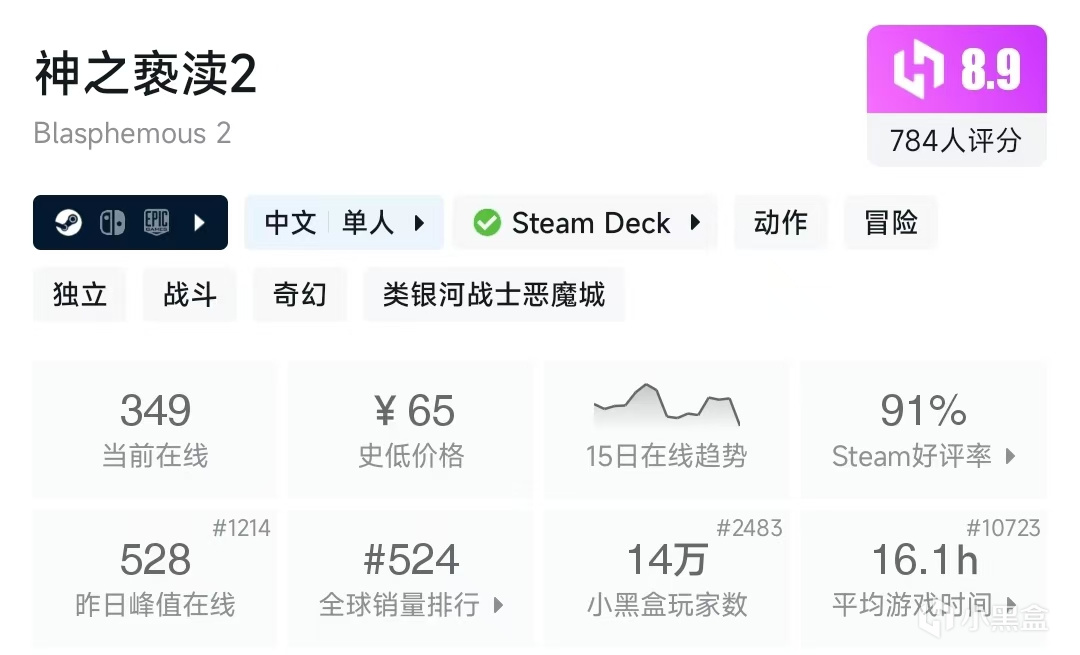Image resolution: width=1080 pixels, height=655 pixels.
Task: Select the 冒险 genre tag
Action: pyautogui.click(x=891, y=222)
